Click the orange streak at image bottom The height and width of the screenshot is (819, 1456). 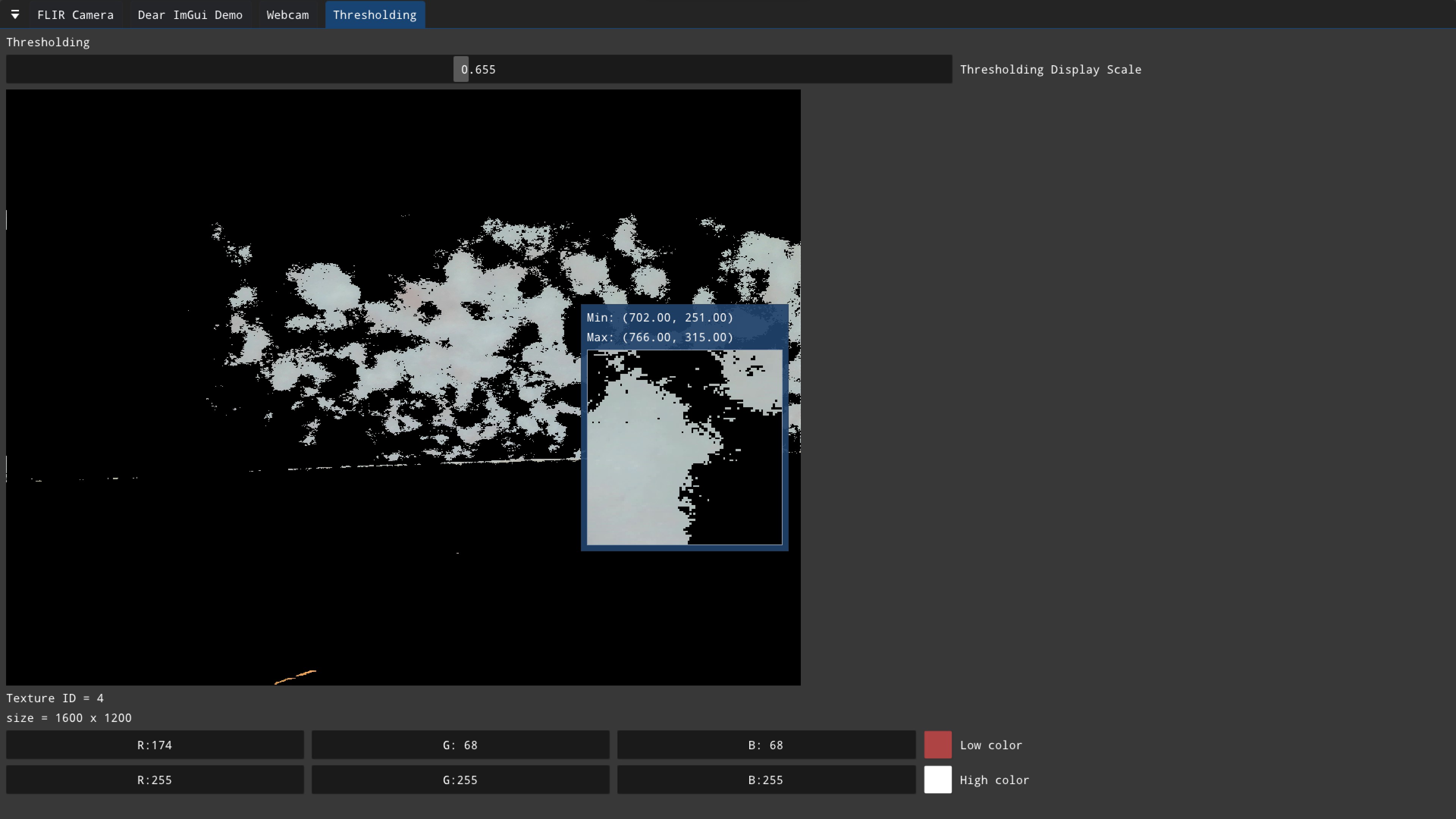click(296, 676)
